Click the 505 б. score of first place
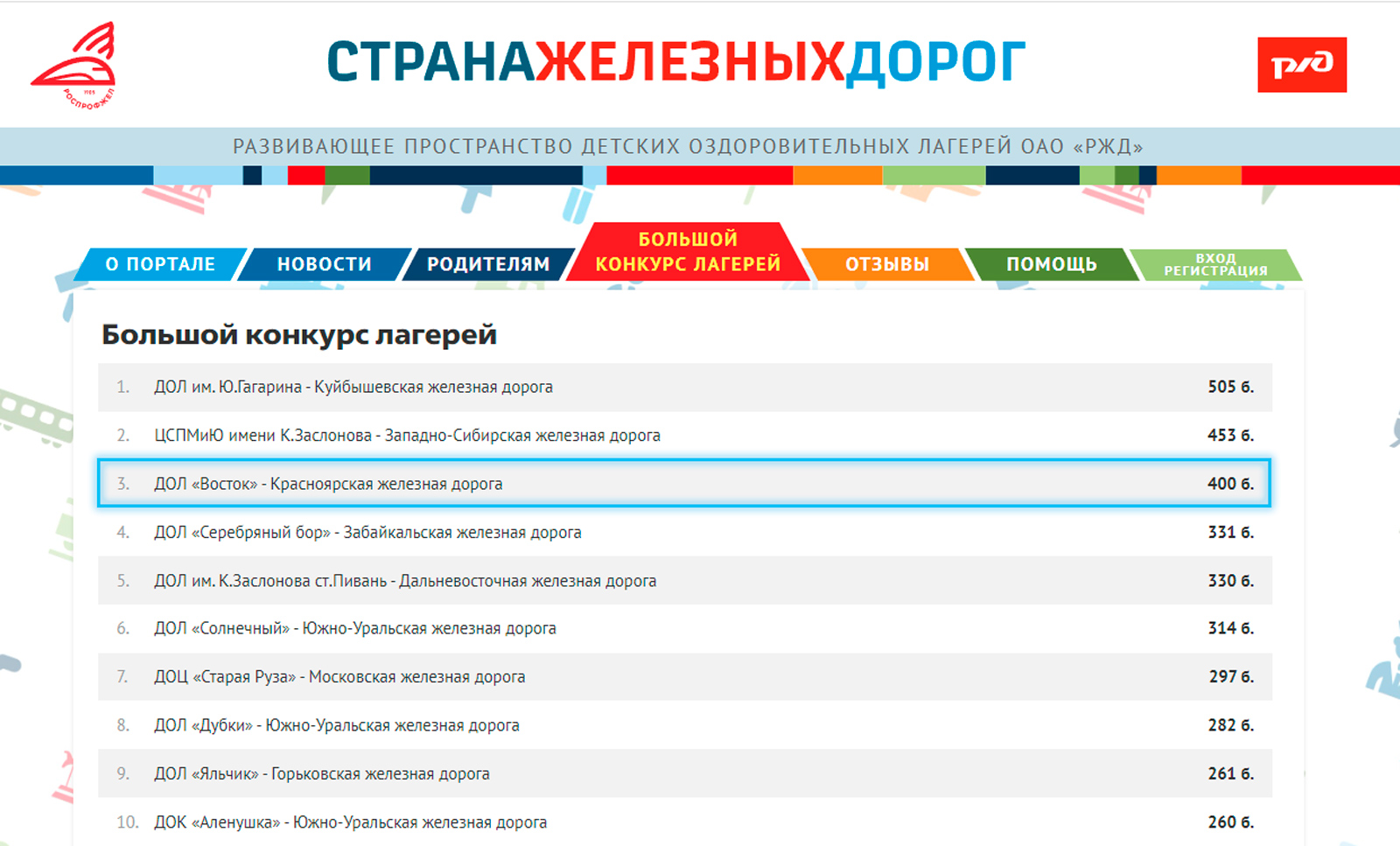 pyautogui.click(x=1228, y=387)
